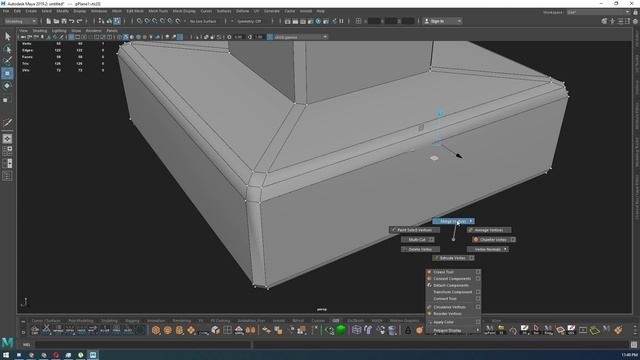Select the highlighted Move tool in the toolbox
640x360 pixels.
click(7, 73)
